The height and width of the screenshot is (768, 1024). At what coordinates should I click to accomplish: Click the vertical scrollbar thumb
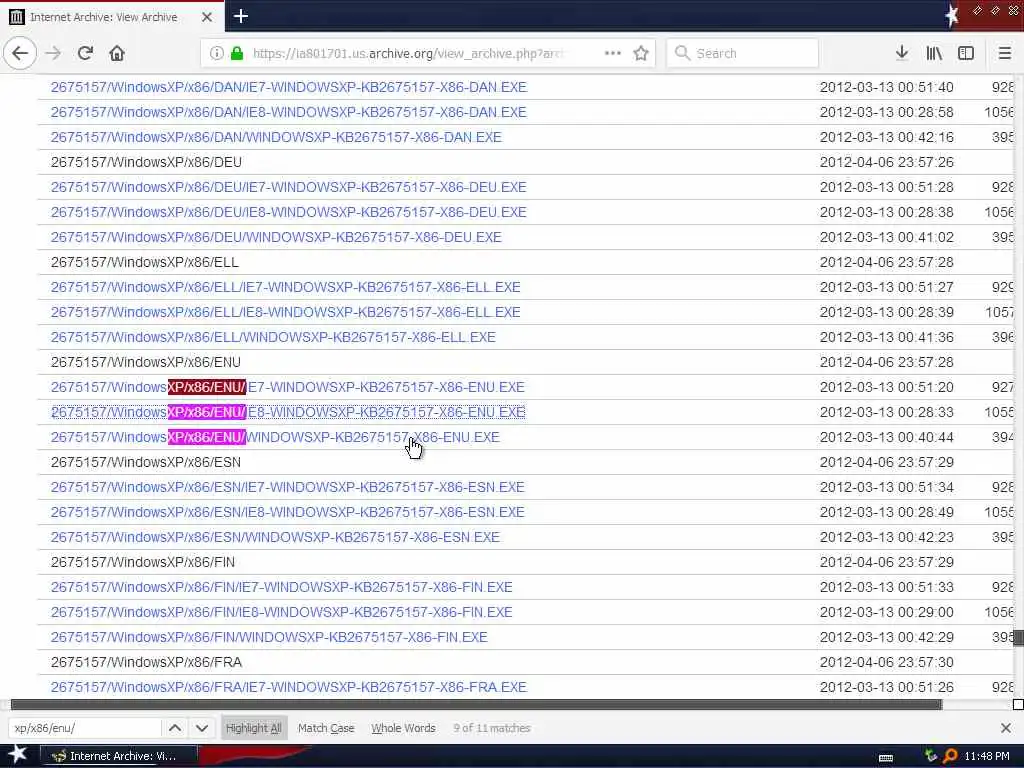click(x=1018, y=637)
